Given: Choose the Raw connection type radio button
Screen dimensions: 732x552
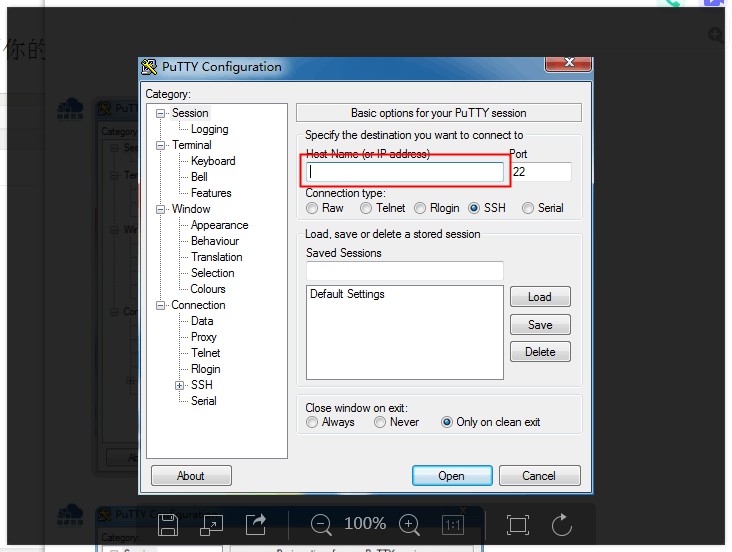Looking at the screenshot, I should 313,208.
